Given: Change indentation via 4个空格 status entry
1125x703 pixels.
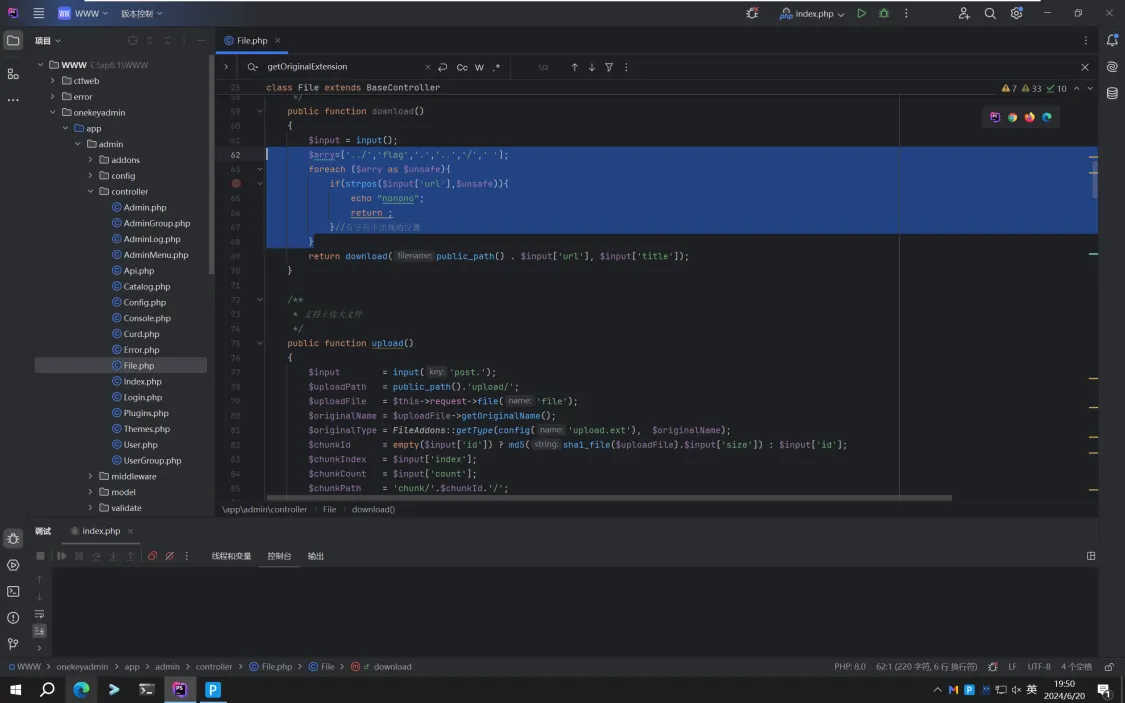Looking at the screenshot, I should point(1076,666).
